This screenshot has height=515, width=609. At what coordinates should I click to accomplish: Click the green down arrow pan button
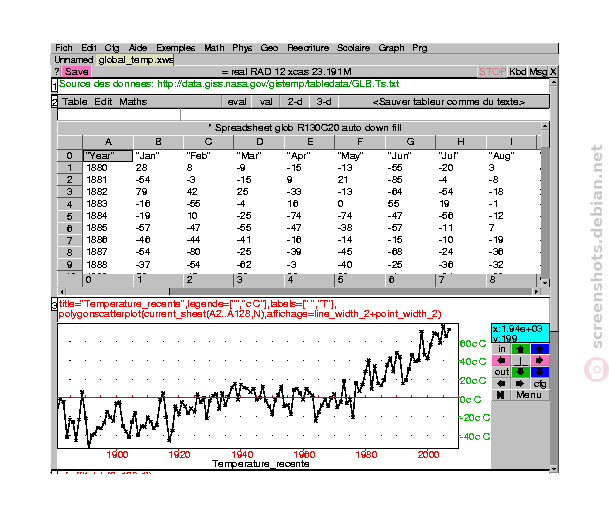pyautogui.click(x=520, y=372)
